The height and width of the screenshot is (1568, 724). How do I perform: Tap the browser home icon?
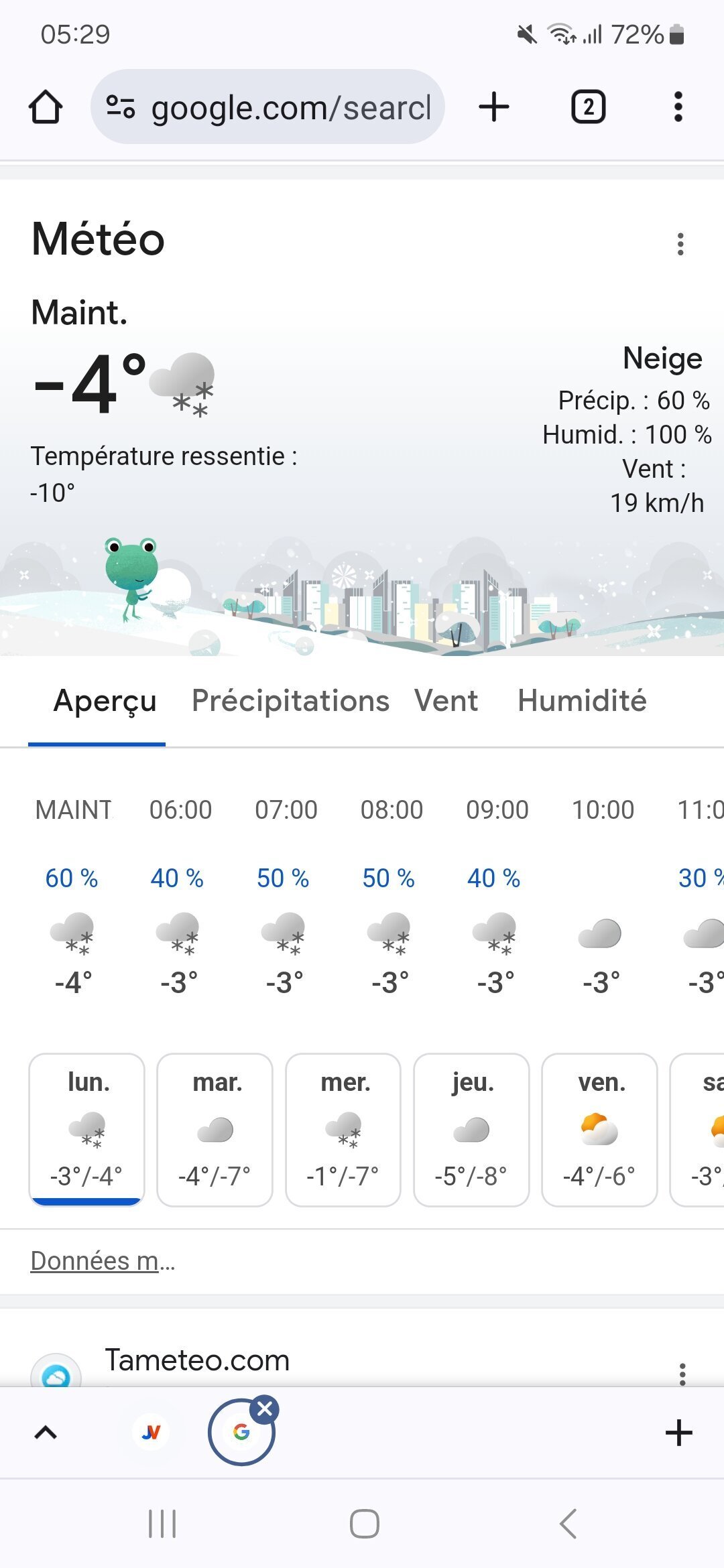[x=46, y=107]
